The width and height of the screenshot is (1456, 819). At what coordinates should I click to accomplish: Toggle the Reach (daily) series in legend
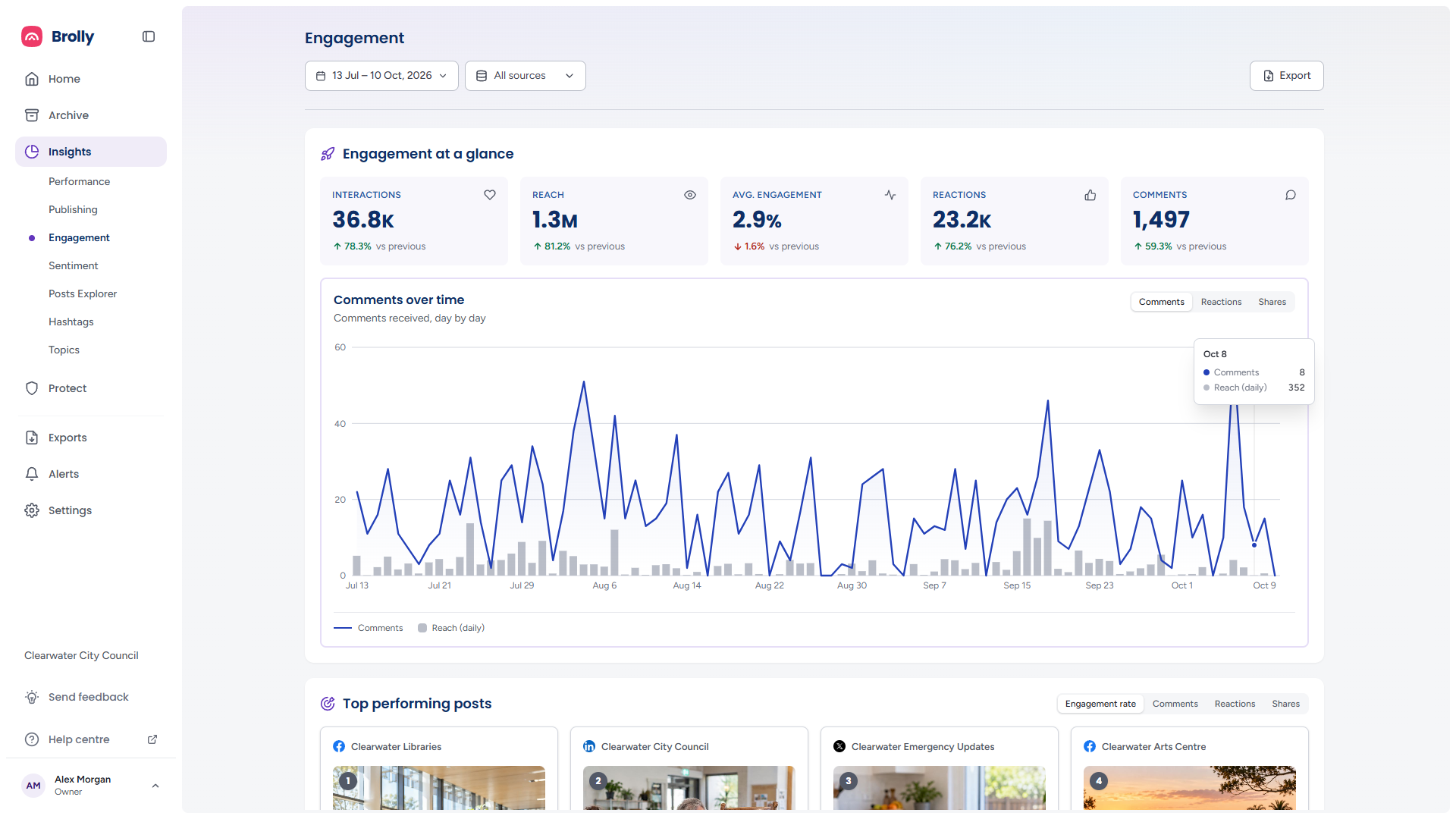point(451,628)
